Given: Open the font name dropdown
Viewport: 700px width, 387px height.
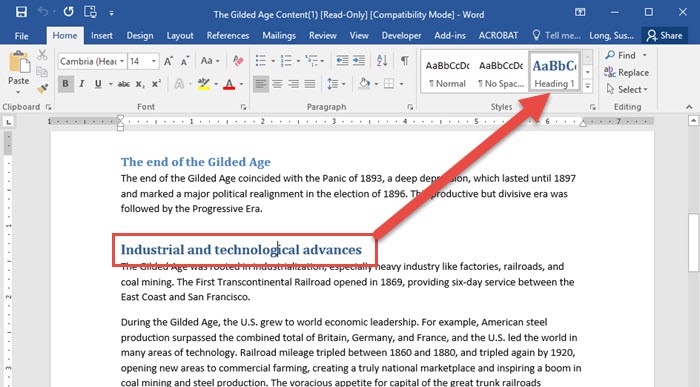Looking at the screenshot, I should coord(121,61).
